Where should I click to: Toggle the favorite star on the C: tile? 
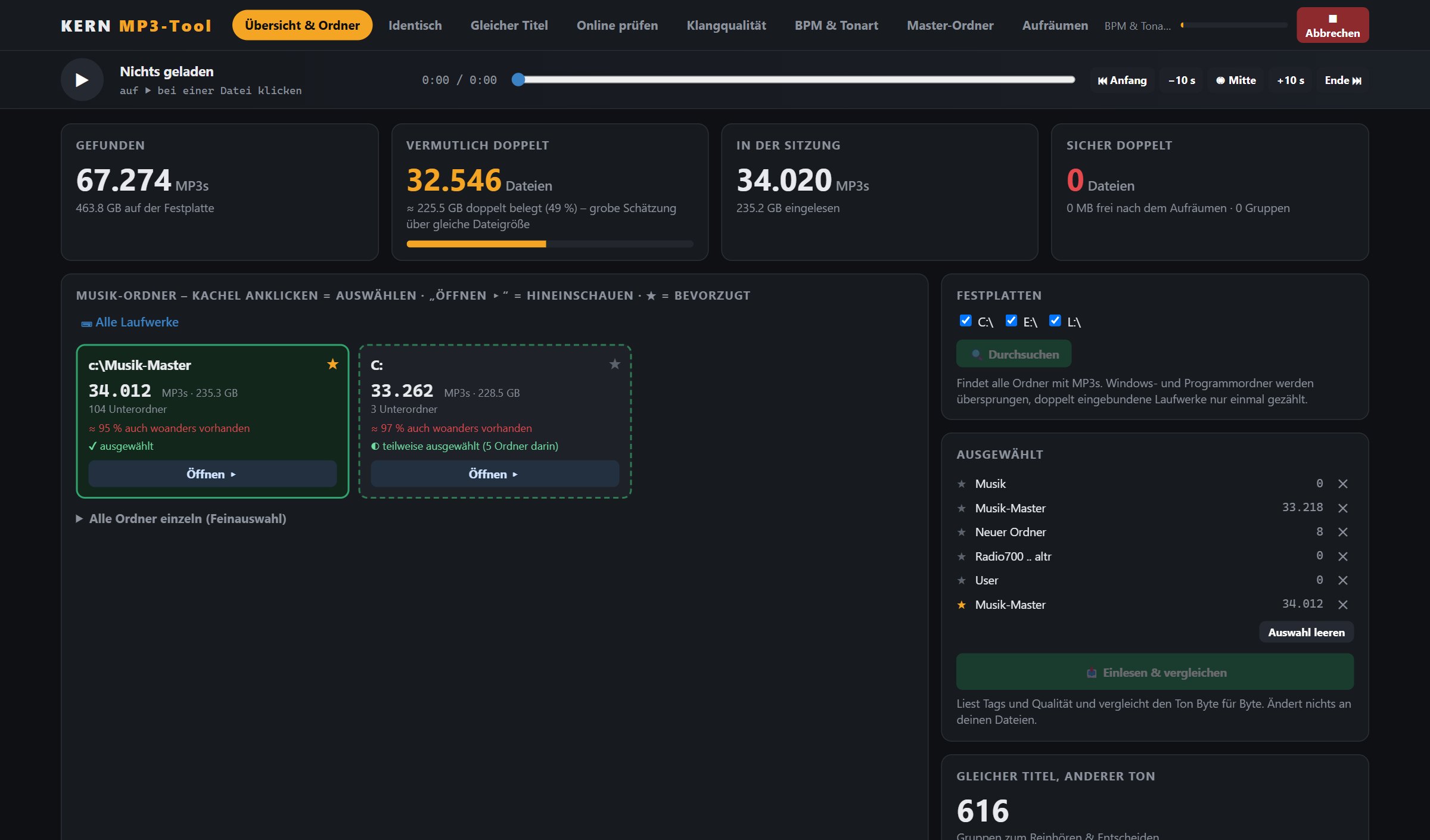pyautogui.click(x=615, y=364)
